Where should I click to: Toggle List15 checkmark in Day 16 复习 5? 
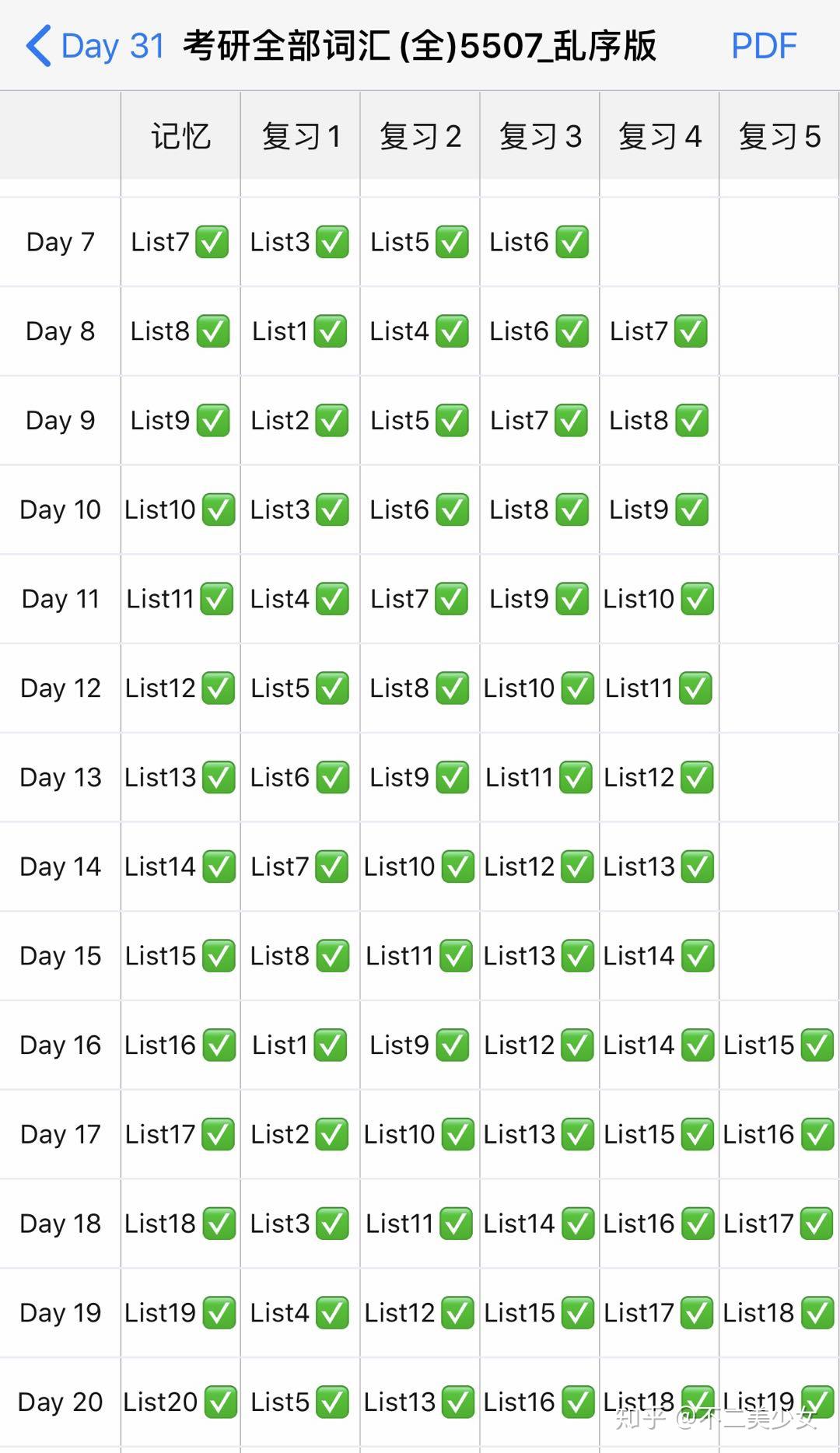click(817, 1045)
